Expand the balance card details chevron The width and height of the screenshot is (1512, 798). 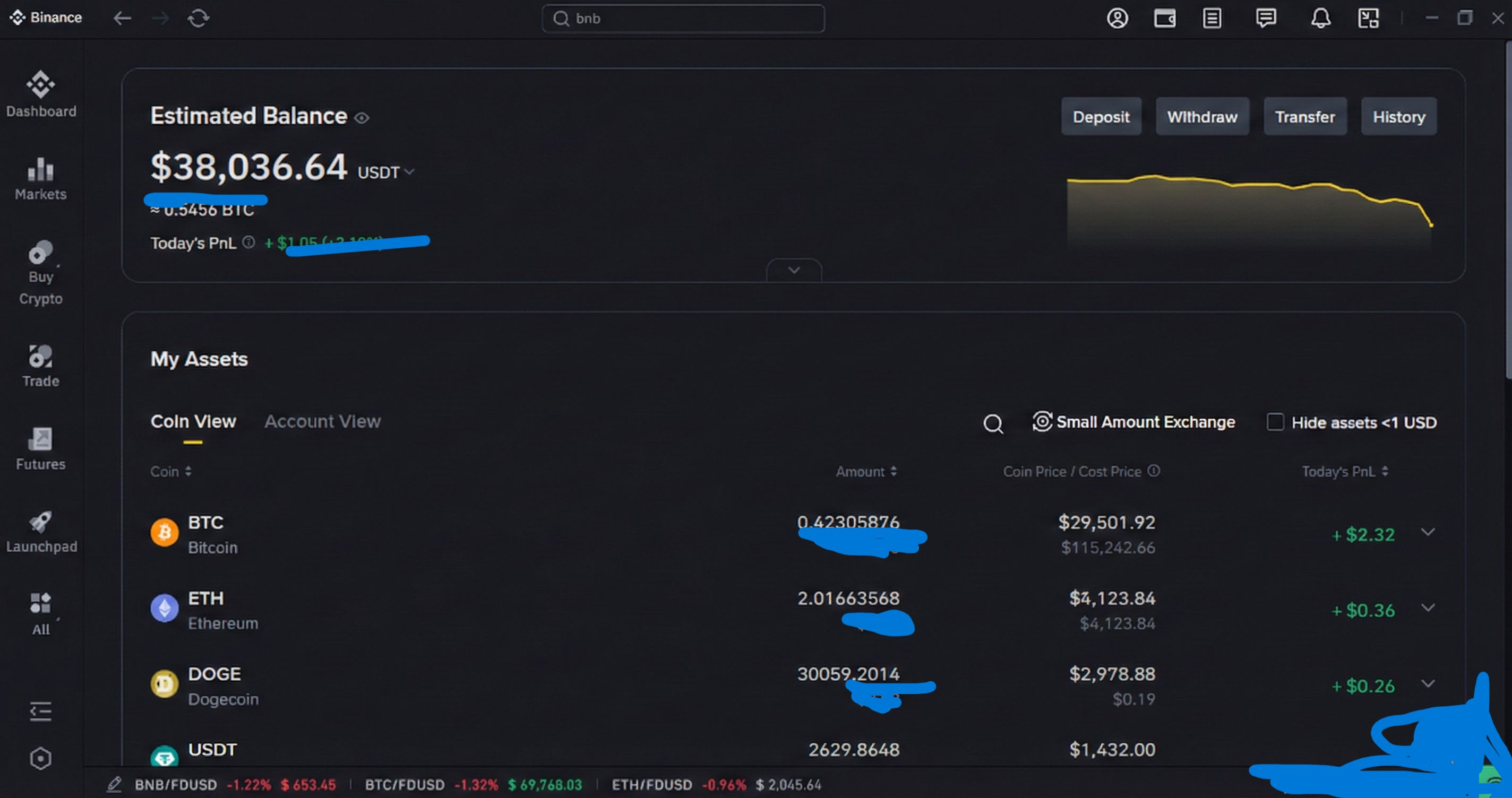[x=794, y=271]
